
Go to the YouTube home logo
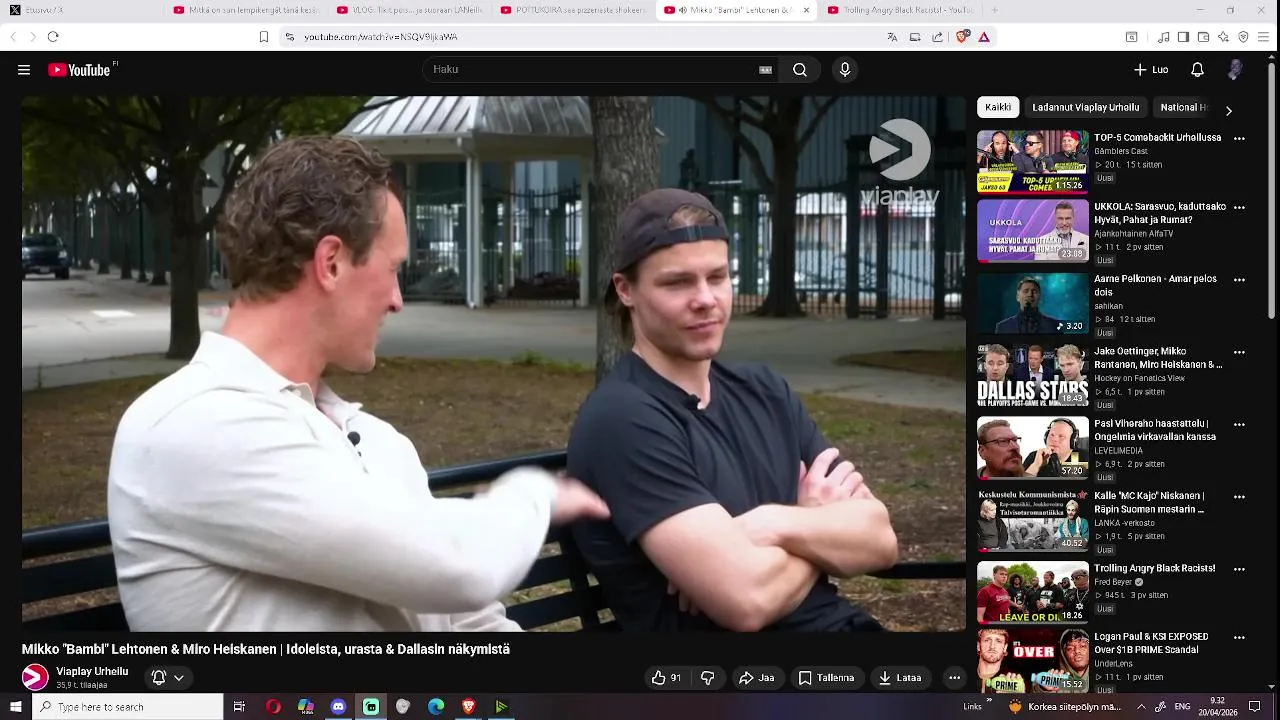80,70
